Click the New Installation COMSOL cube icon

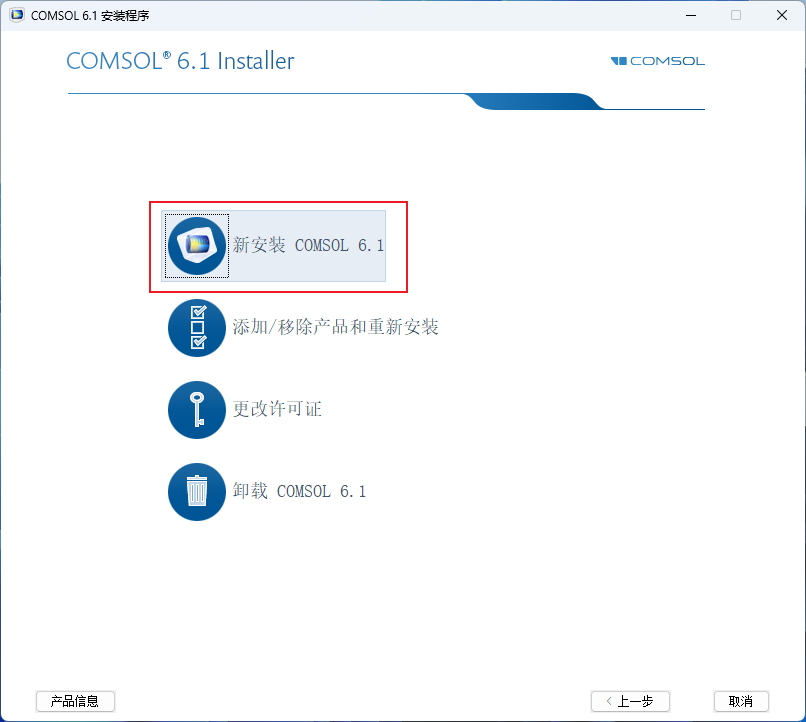197,246
